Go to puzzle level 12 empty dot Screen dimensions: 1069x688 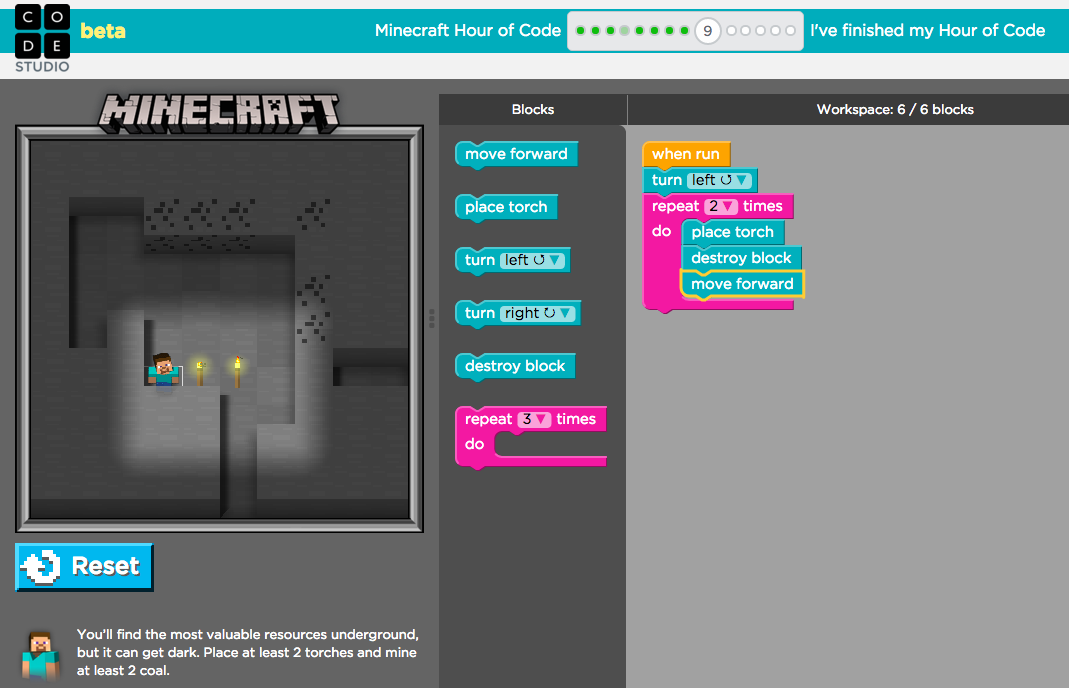click(x=761, y=31)
